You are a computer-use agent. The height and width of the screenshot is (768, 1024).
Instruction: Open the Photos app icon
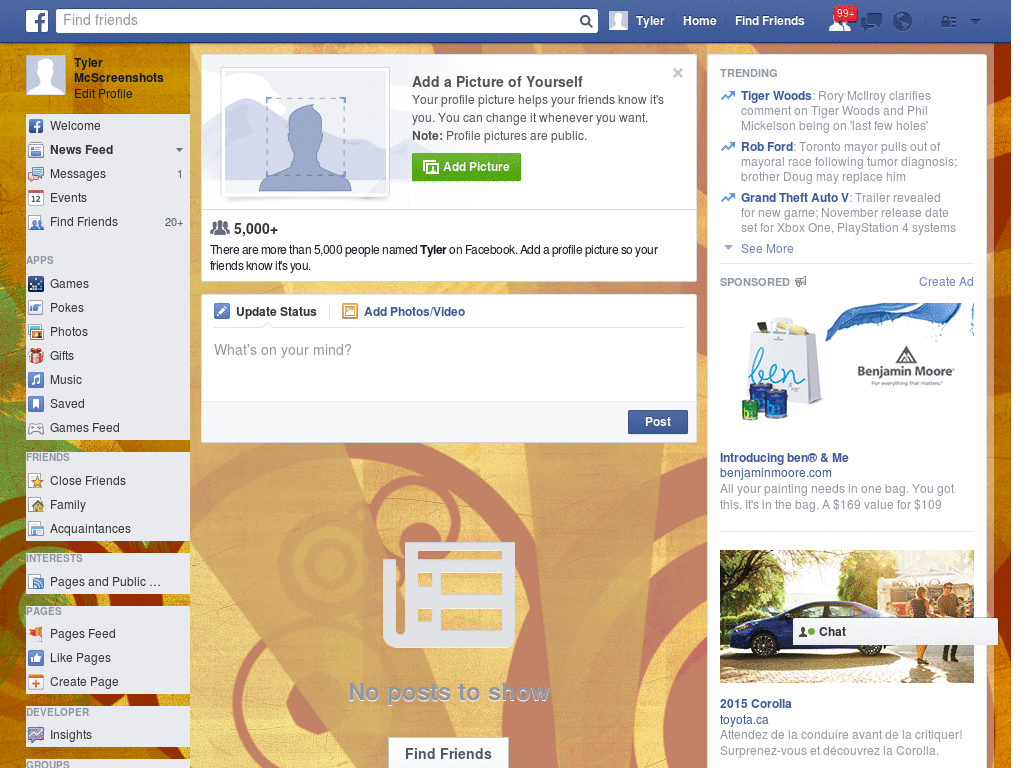[36, 332]
